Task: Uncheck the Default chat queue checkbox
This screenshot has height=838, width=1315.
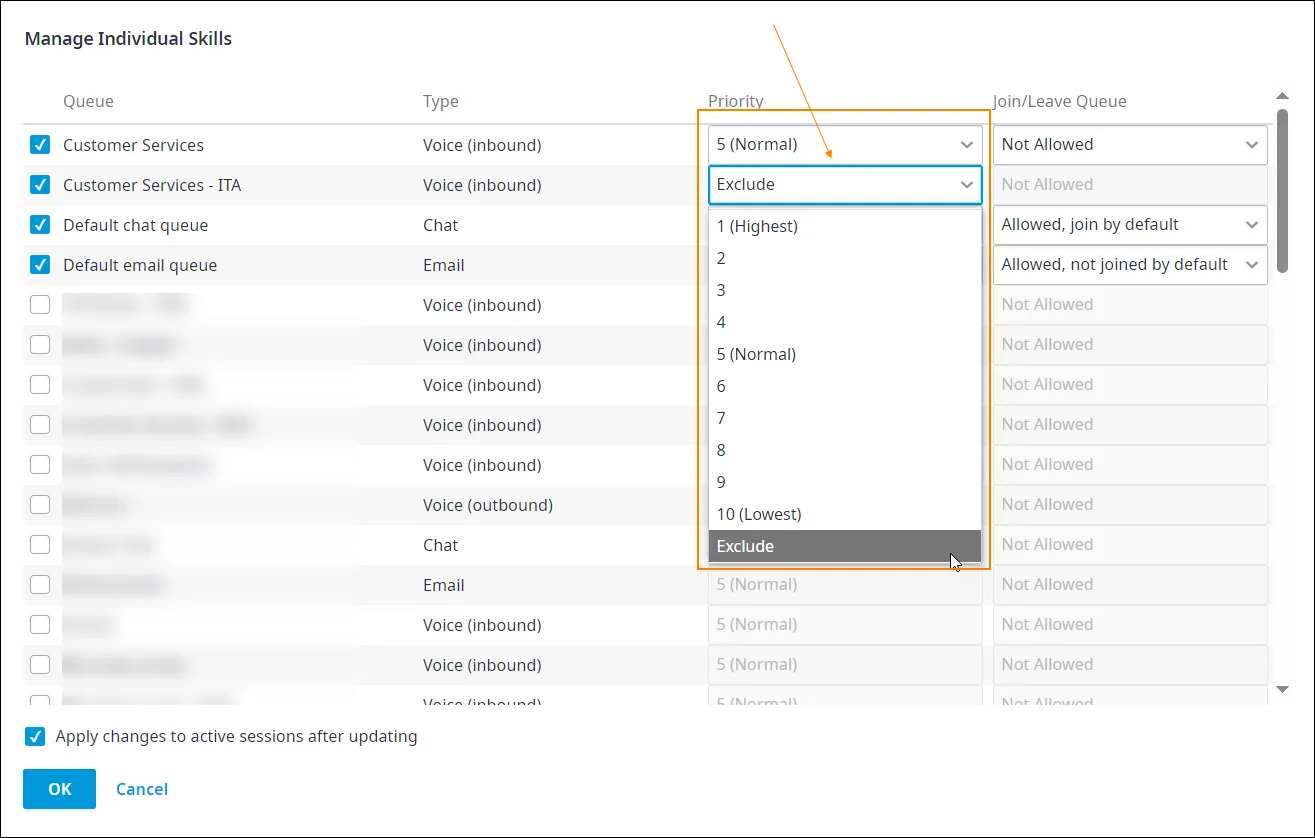Action: (x=40, y=225)
